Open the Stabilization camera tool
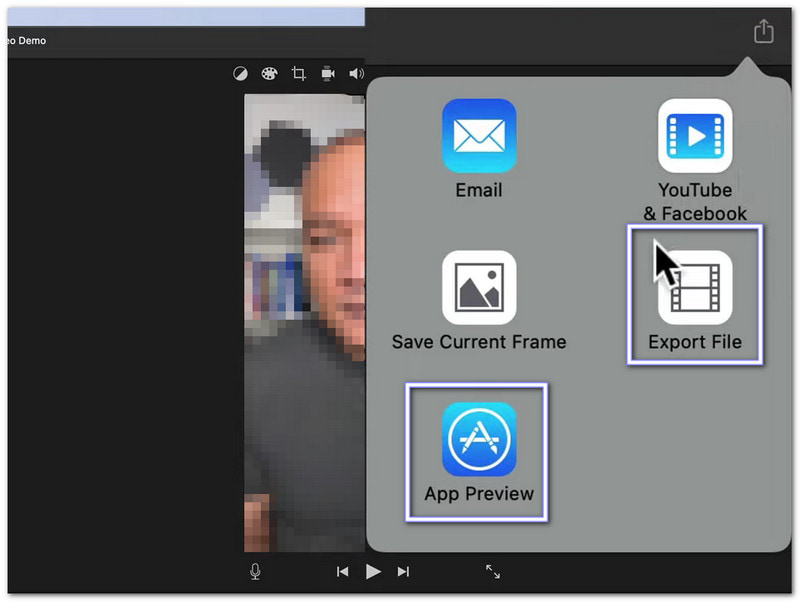The width and height of the screenshot is (800, 602). click(x=327, y=74)
